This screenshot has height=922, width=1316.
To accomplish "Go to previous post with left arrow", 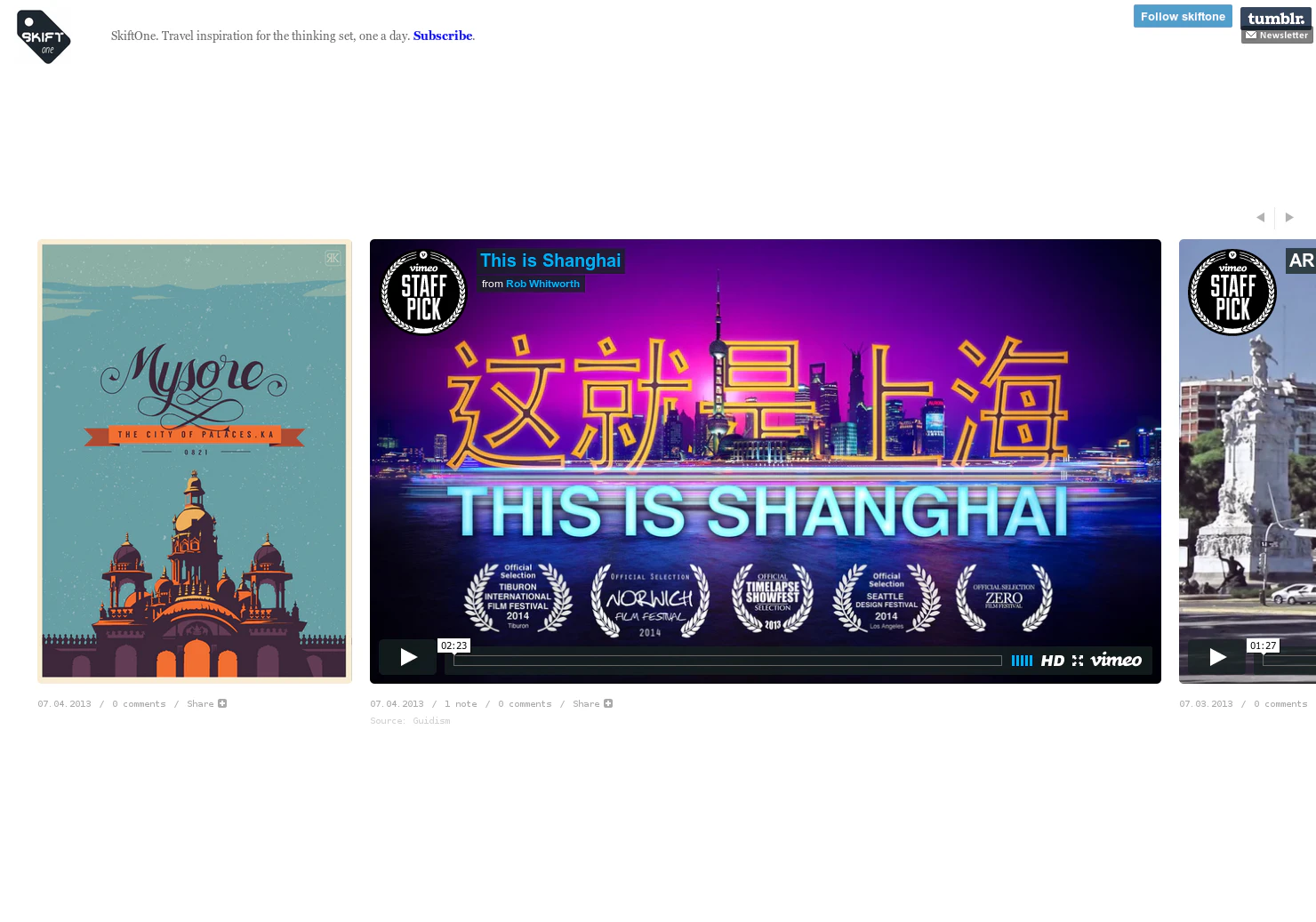I will click(1260, 217).
